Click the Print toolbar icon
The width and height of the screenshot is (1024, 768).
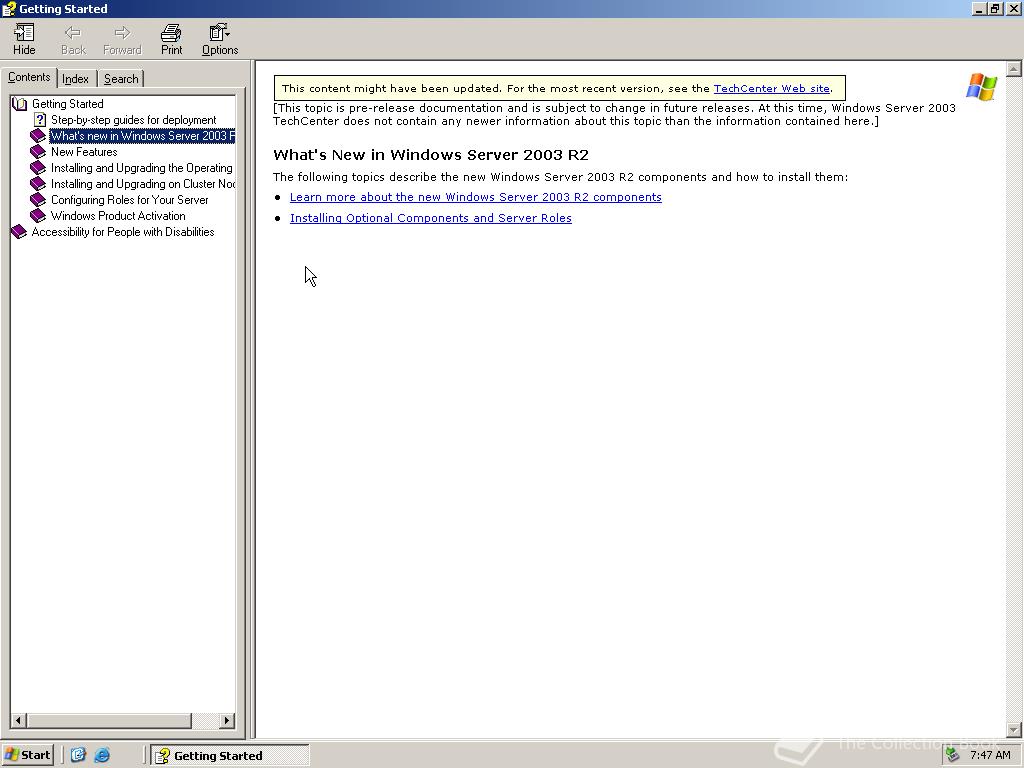(x=171, y=39)
